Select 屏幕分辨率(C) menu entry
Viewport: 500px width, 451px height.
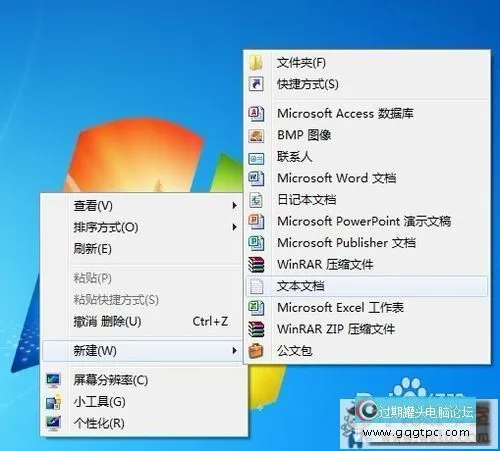[x=145, y=380]
